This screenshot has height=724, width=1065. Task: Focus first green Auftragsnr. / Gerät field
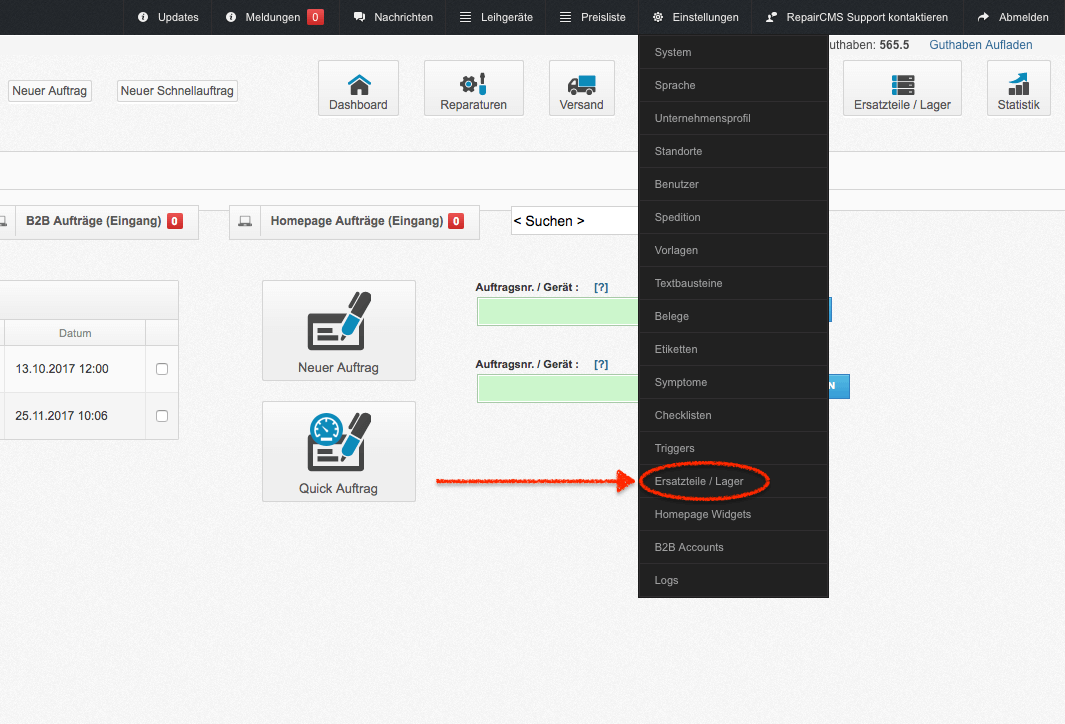558,312
